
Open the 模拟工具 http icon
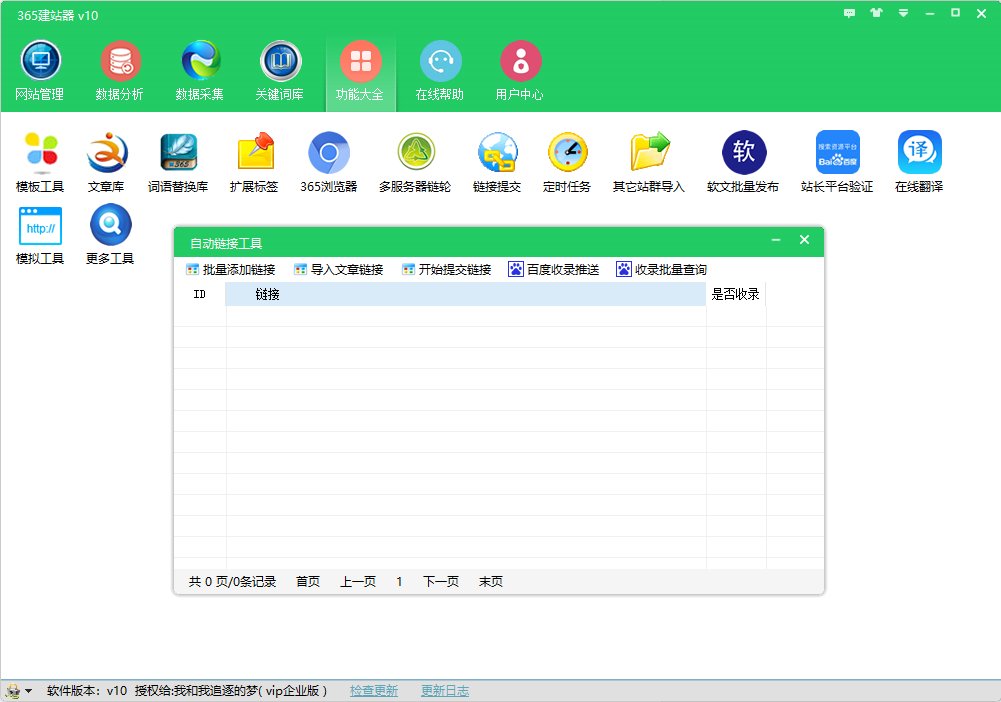[40, 235]
